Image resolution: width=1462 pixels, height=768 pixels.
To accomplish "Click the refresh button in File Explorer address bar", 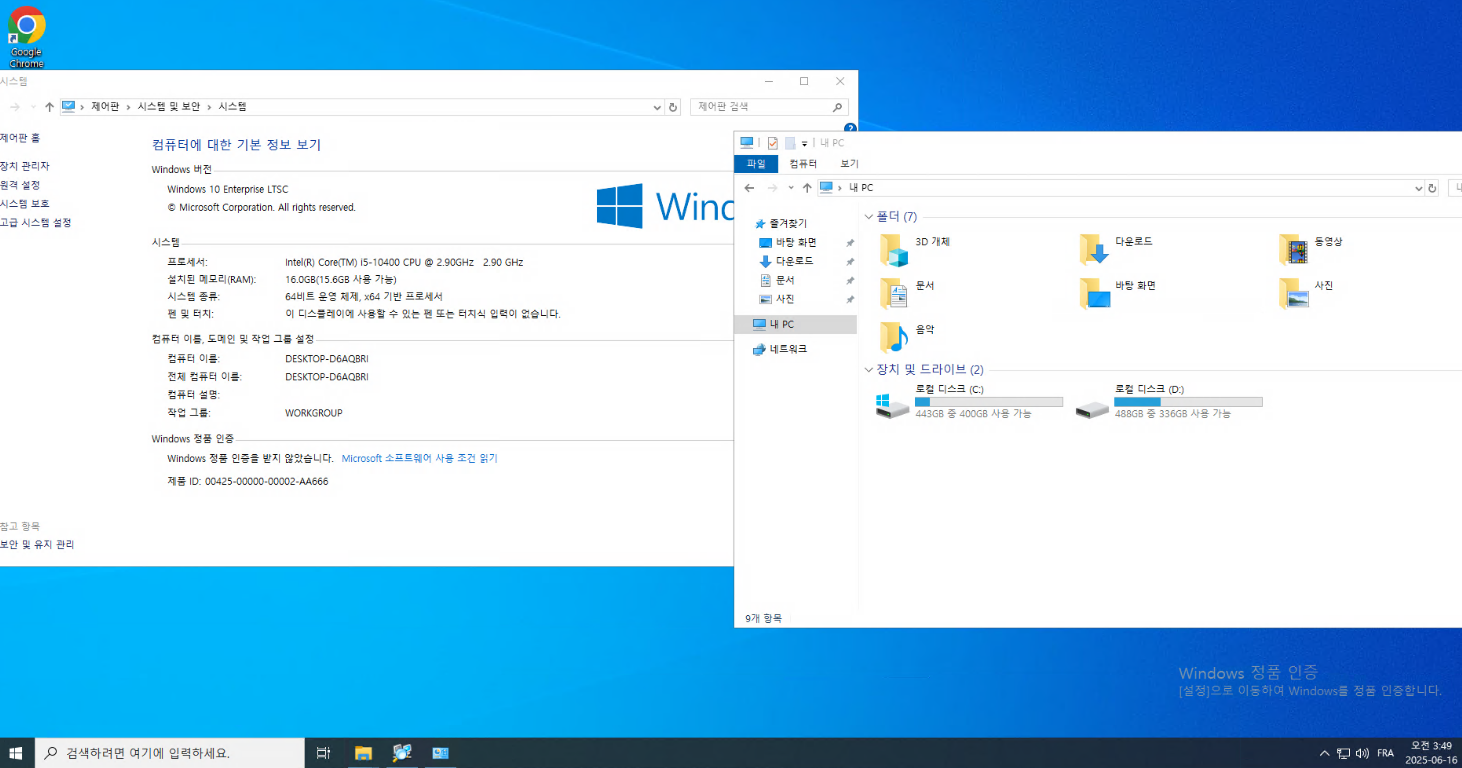I will tap(1432, 188).
